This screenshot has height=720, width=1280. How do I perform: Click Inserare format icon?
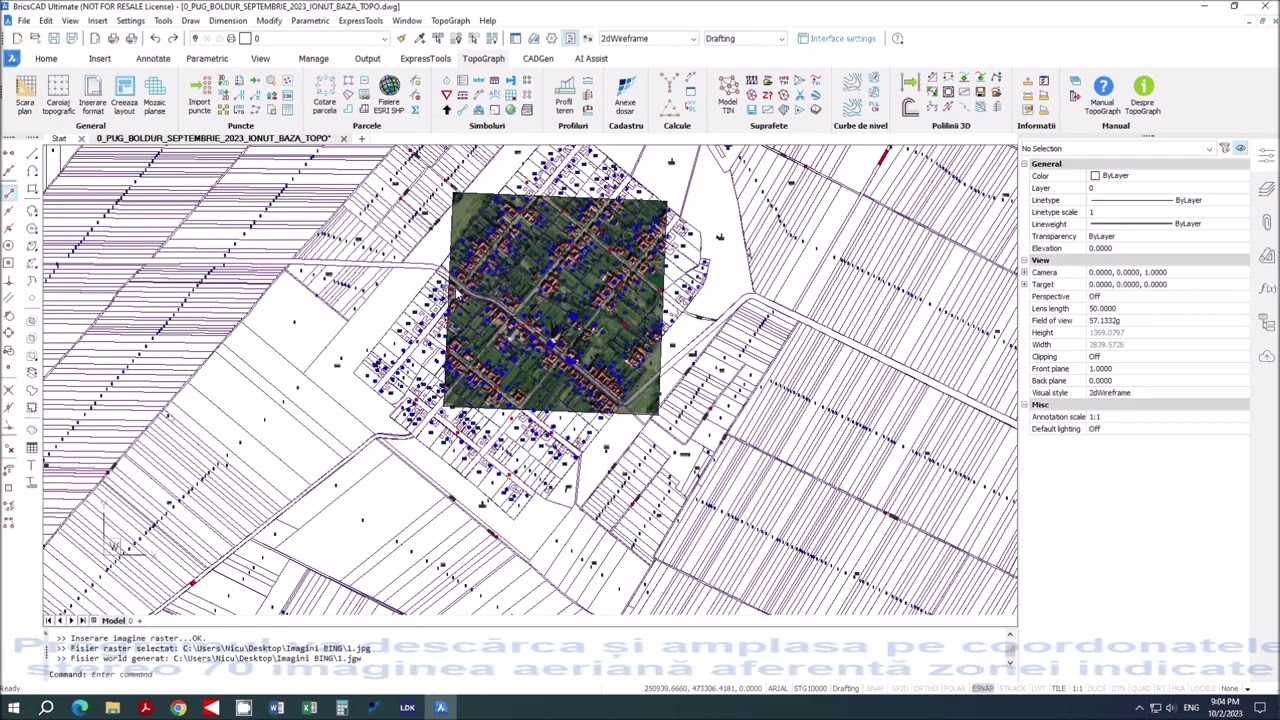click(92, 95)
